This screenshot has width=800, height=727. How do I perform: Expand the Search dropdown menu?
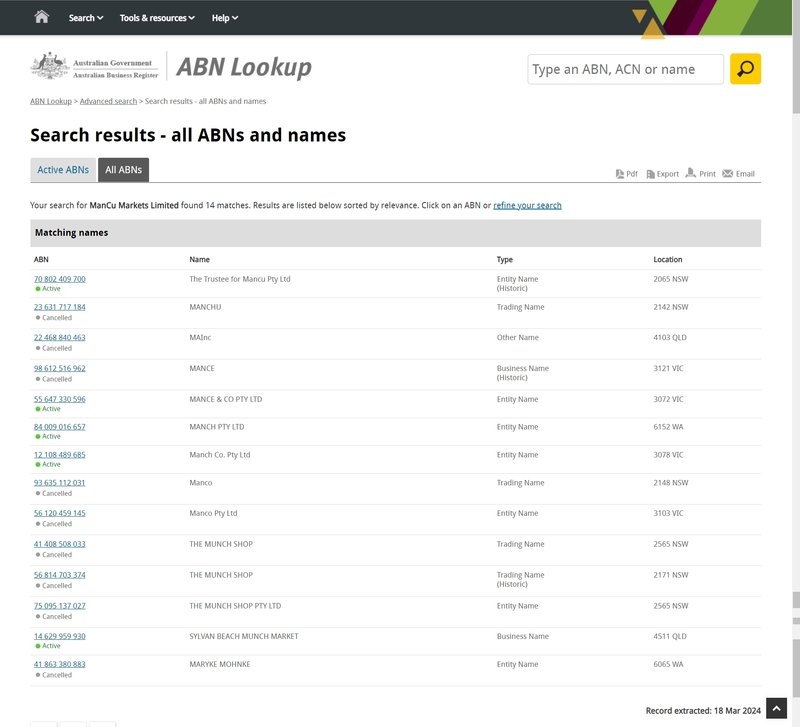[x=85, y=17]
